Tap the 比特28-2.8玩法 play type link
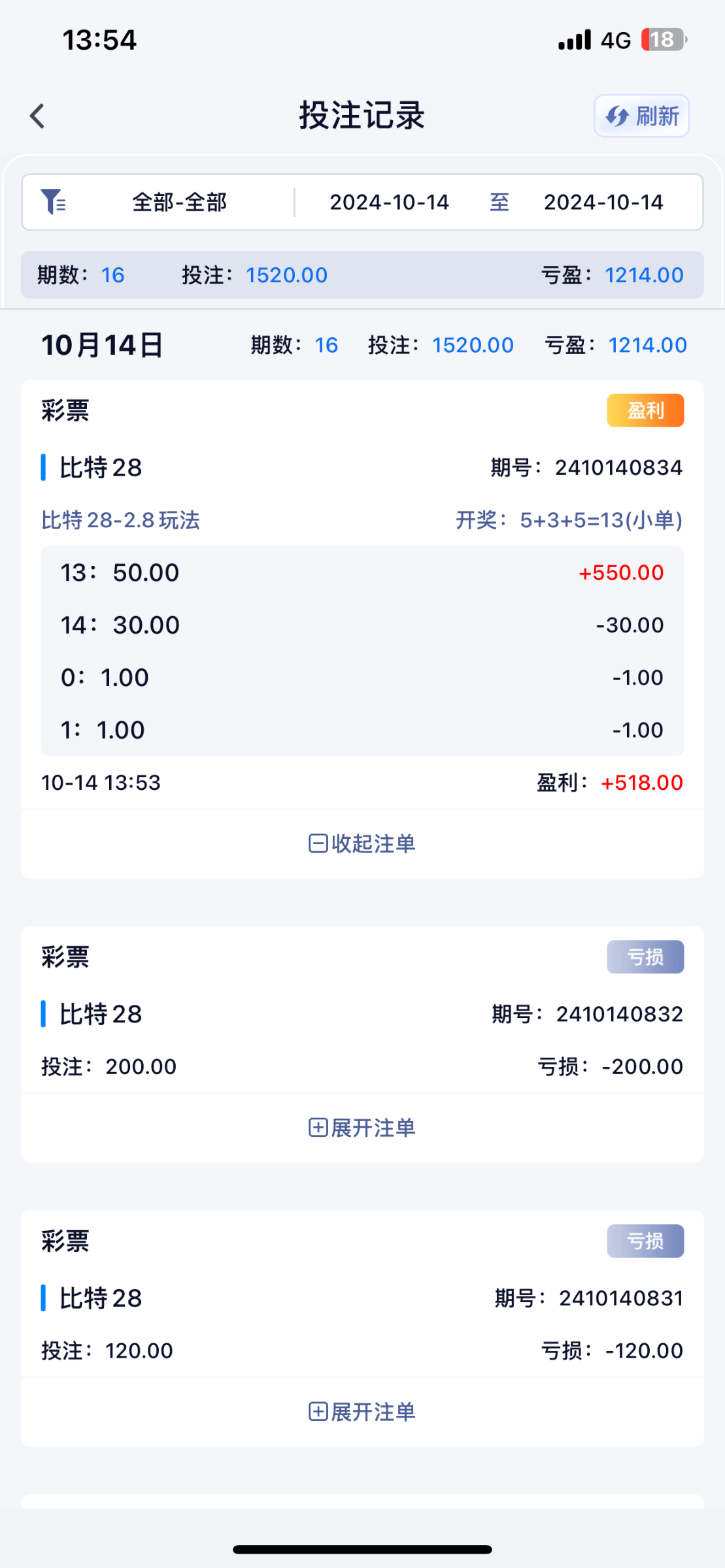 click(120, 520)
